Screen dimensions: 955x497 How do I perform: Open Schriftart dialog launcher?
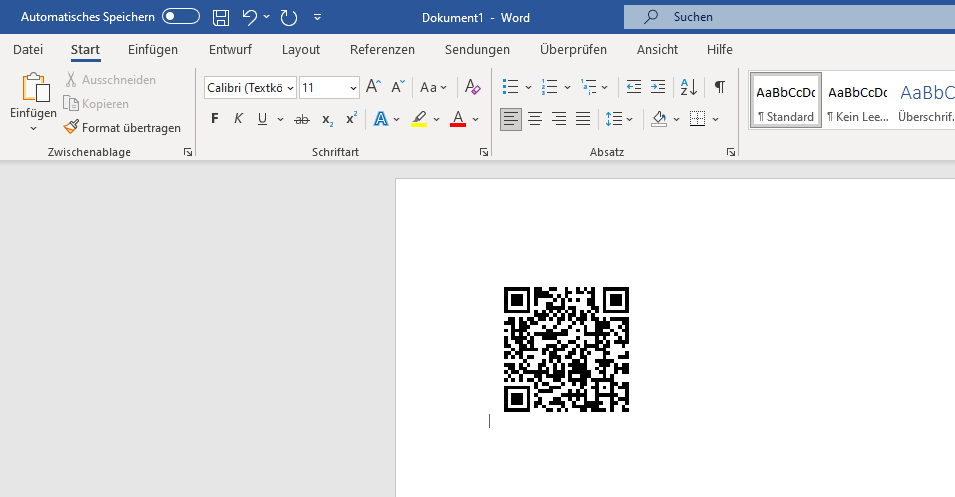pos(484,152)
